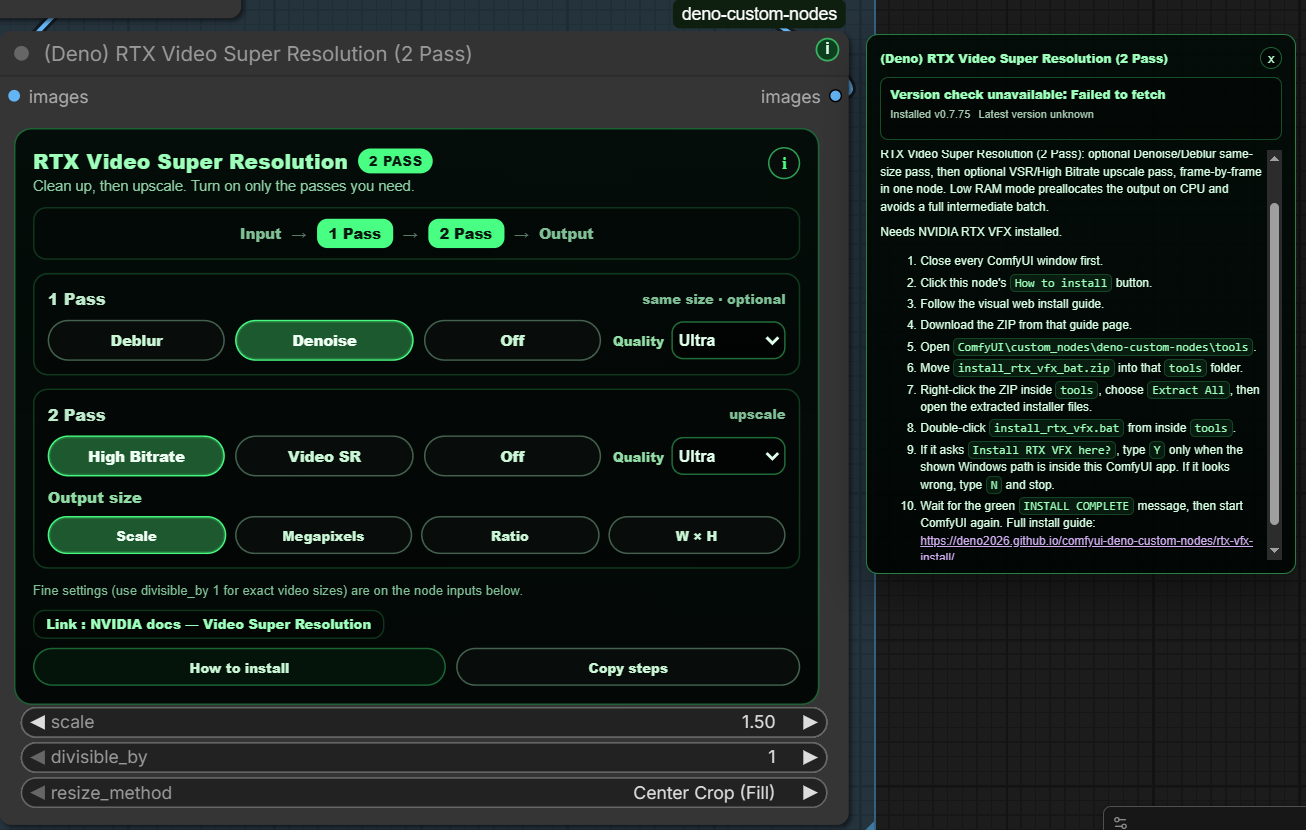
Task: Click the 'ComfyUI\custom_nodes\deno-custom-nodes\tools' path label
Action: 1103,347
